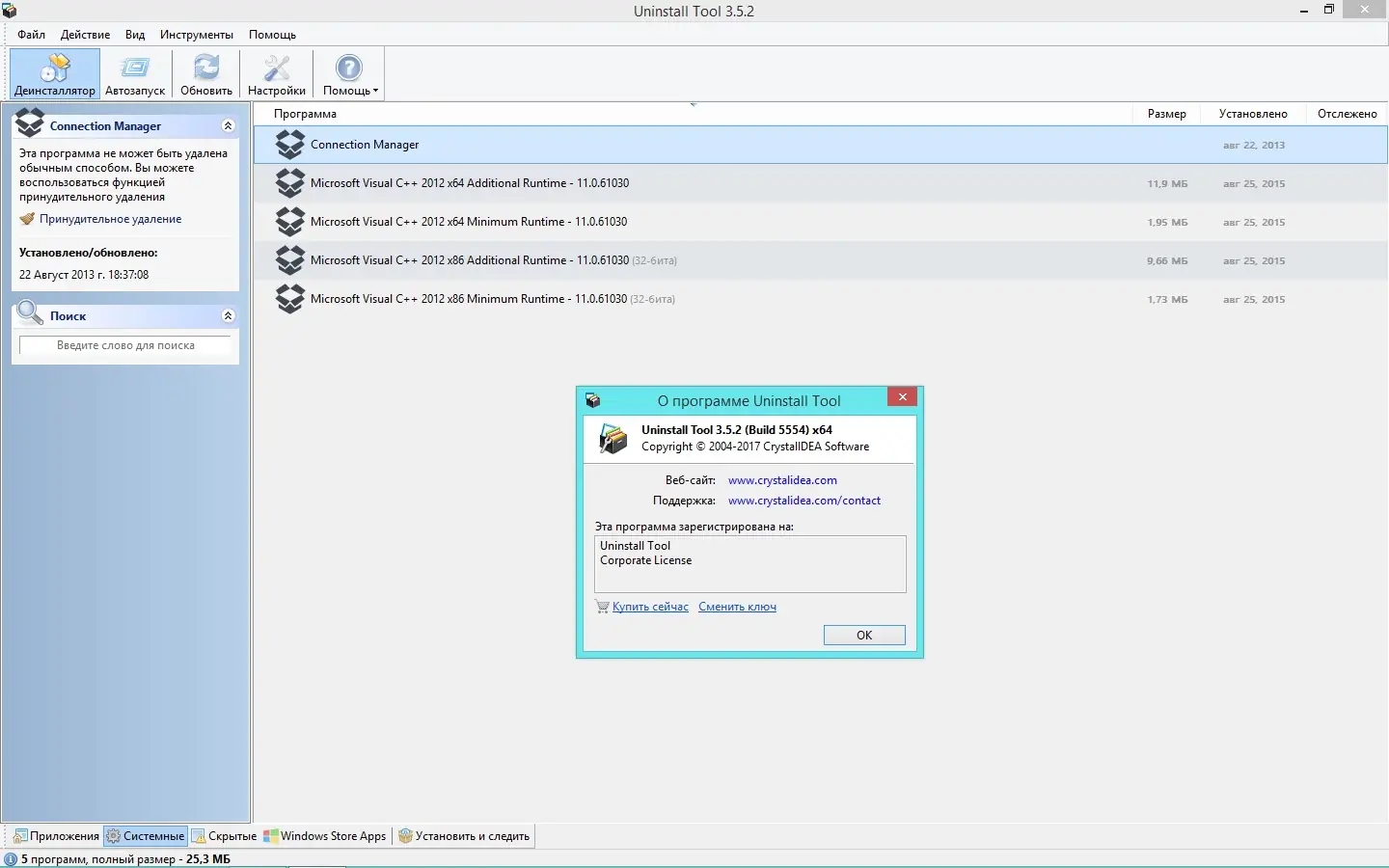This screenshot has width=1389, height=868.
Task: Click about dialog title bar icon
Action: [x=593, y=400]
